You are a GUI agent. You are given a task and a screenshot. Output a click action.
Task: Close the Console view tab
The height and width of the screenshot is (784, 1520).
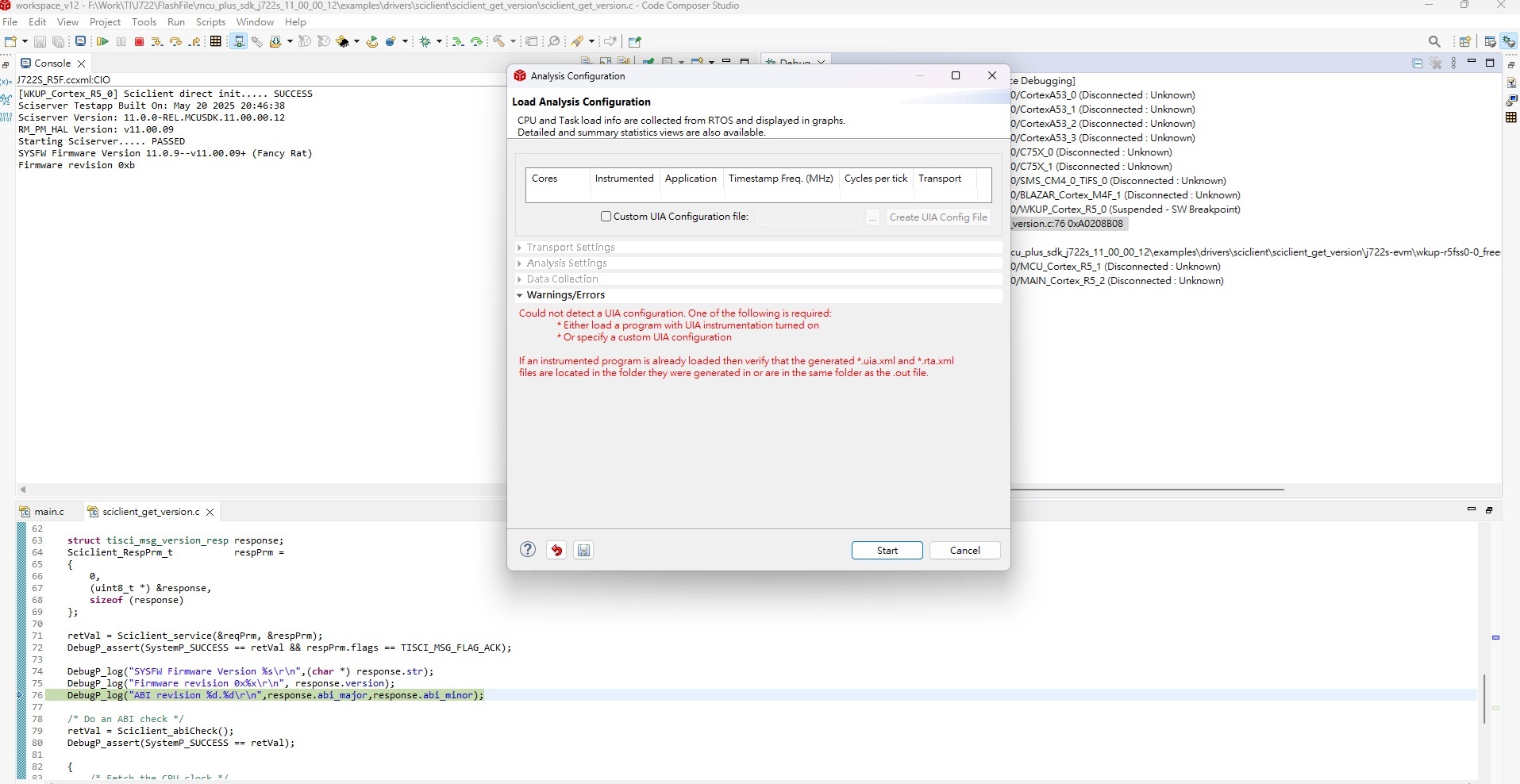pyautogui.click(x=81, y=63)
